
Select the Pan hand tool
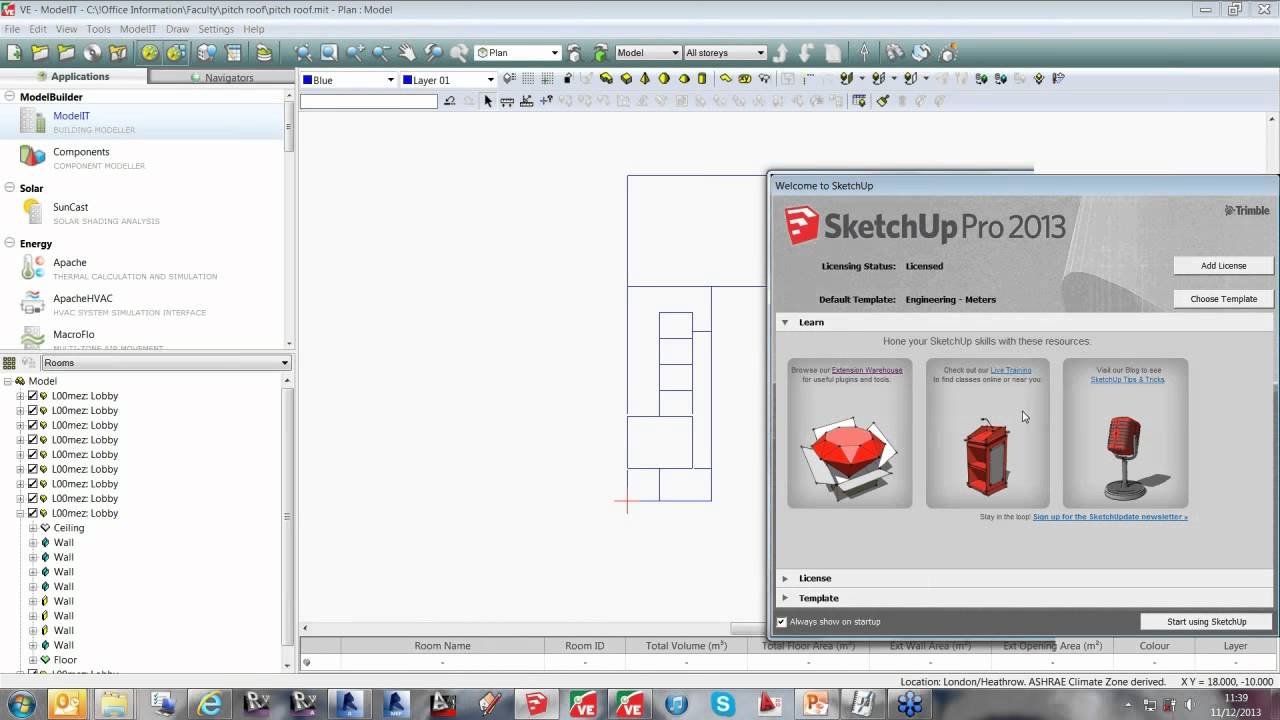[407, 53]
